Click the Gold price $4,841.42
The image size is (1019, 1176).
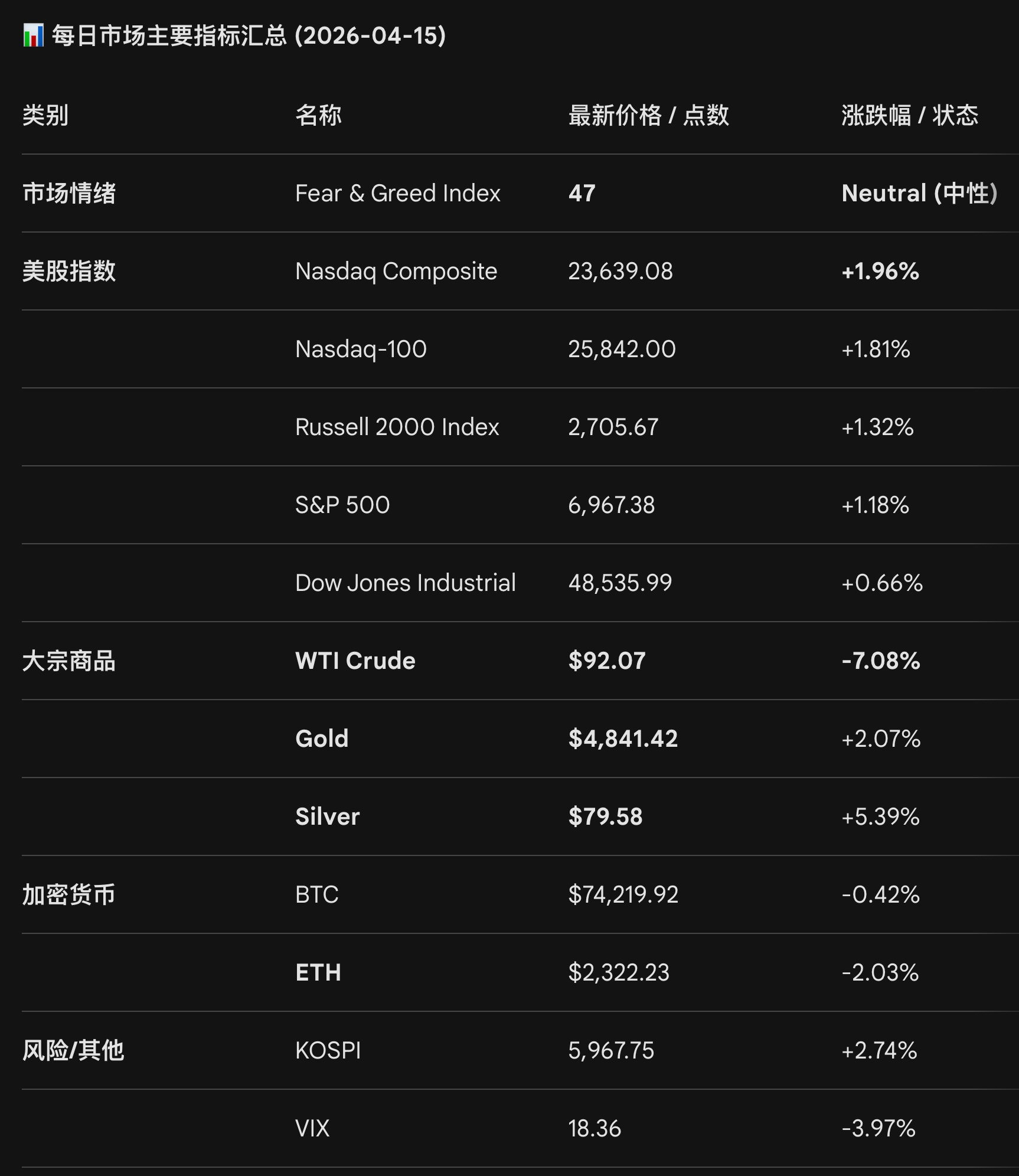click(623, 739)
